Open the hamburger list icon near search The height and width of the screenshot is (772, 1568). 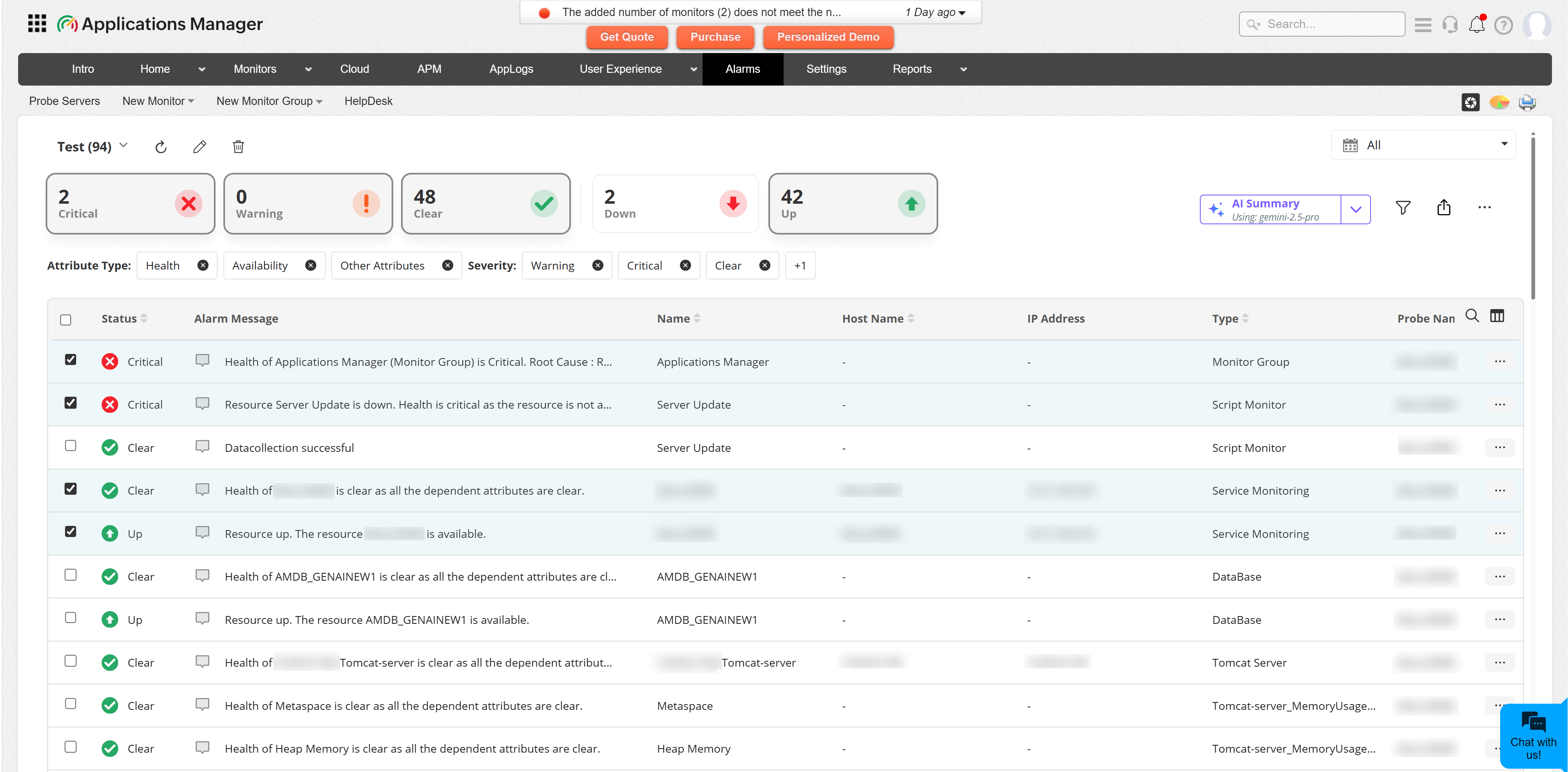[1423, 24]
